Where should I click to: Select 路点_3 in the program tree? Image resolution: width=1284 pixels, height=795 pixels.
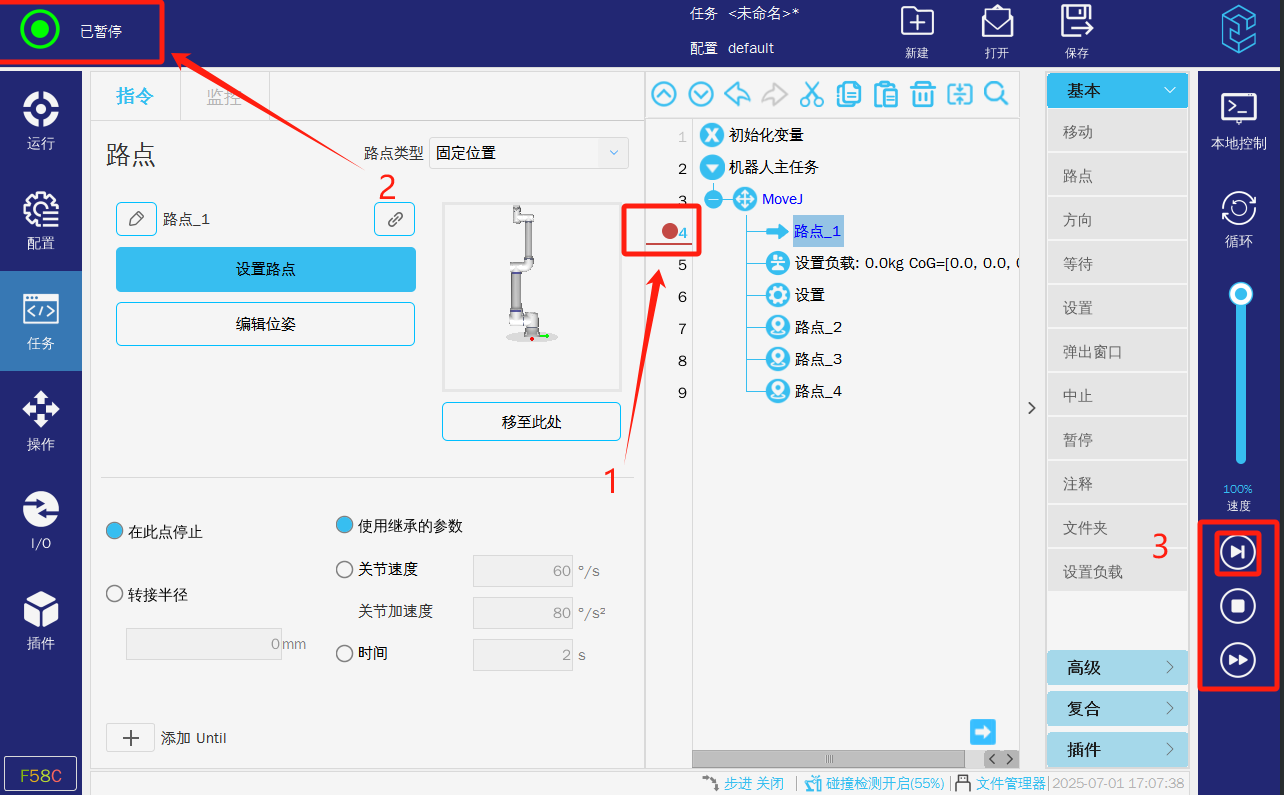click(817, 359)
